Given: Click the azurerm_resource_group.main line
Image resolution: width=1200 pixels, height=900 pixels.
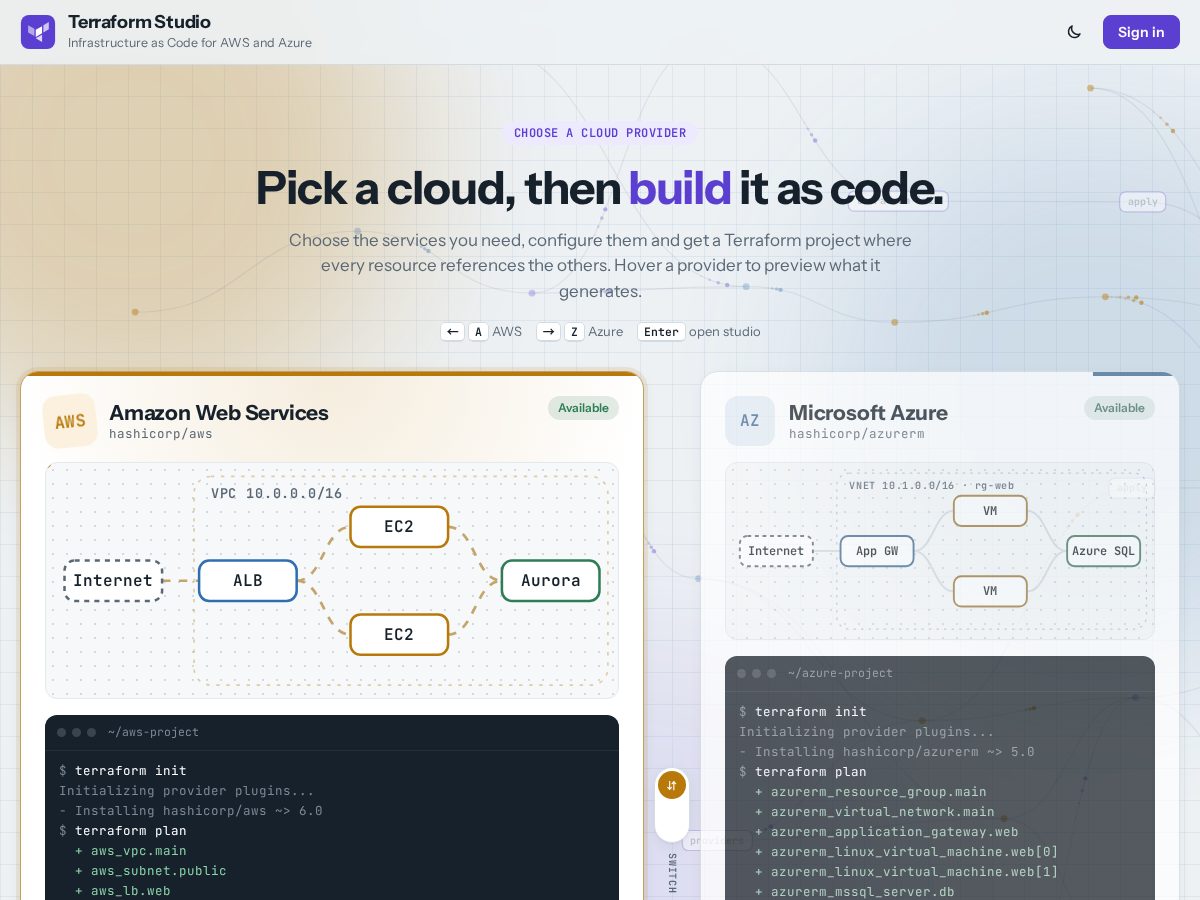Looking at the screenshot, I should [x=871, y=792].
